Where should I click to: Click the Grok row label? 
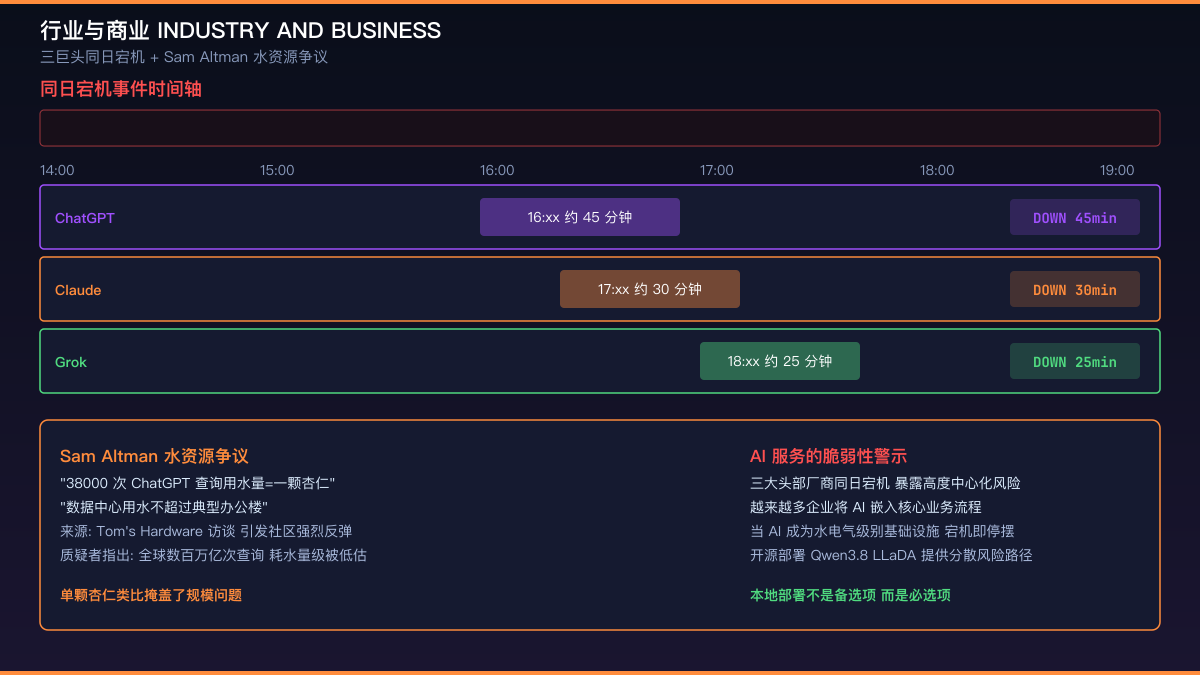71,362
